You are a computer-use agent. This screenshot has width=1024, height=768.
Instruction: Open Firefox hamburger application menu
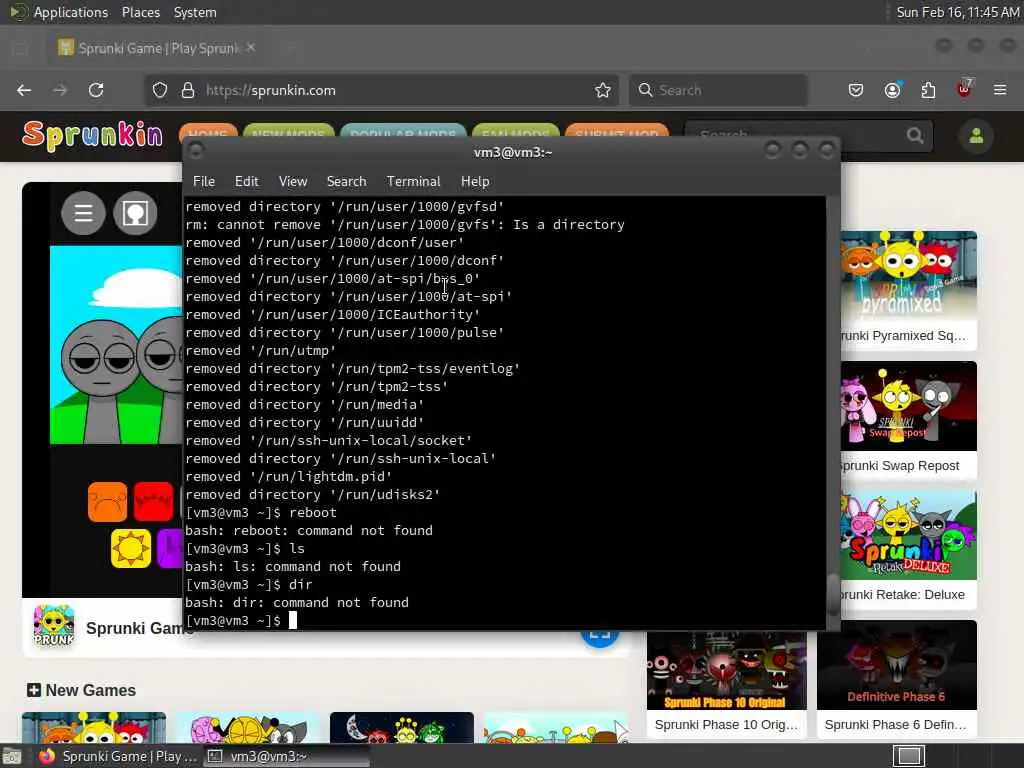point(1000,90)
